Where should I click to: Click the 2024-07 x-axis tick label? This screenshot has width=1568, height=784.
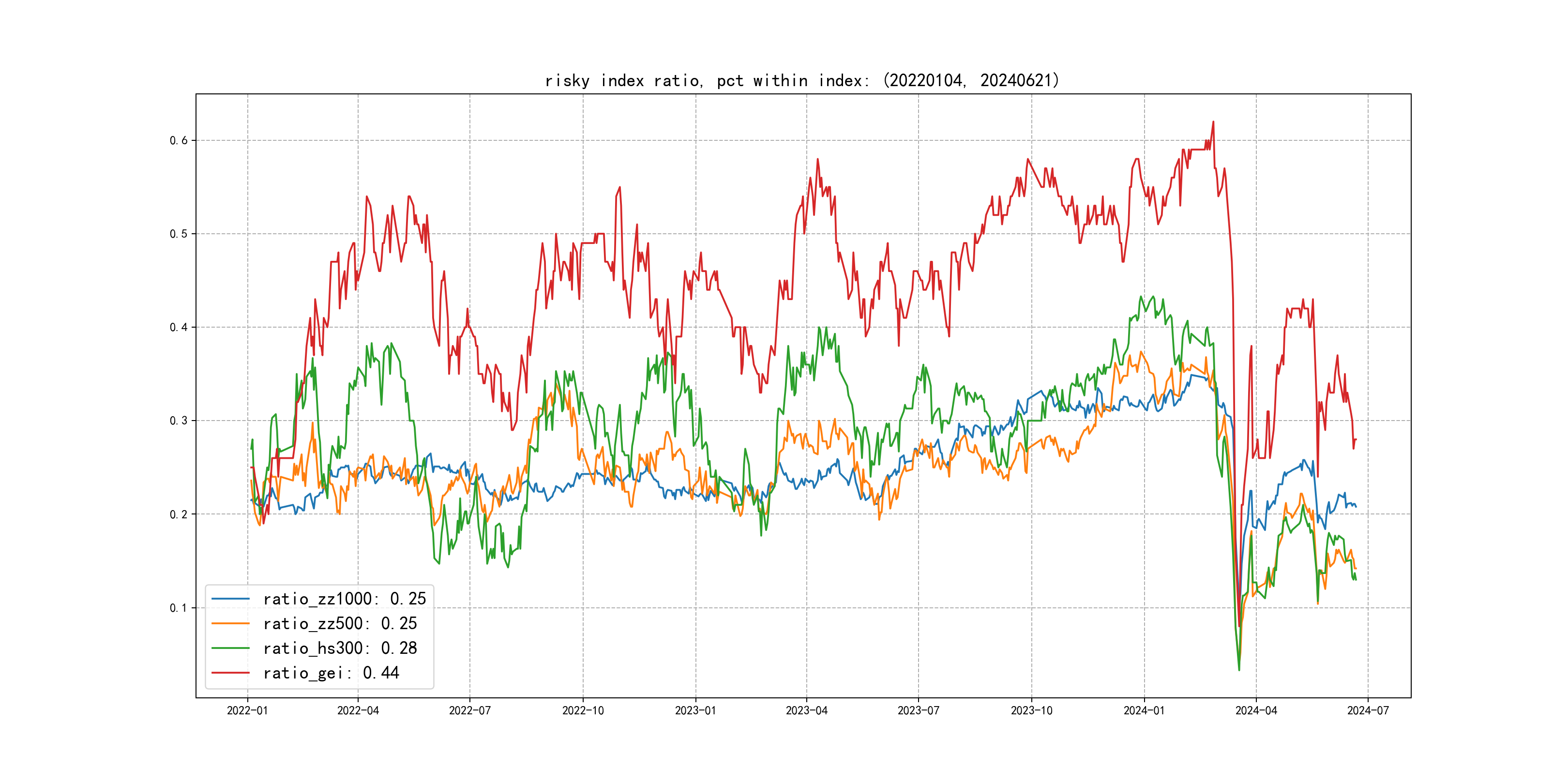(1368, 710)
